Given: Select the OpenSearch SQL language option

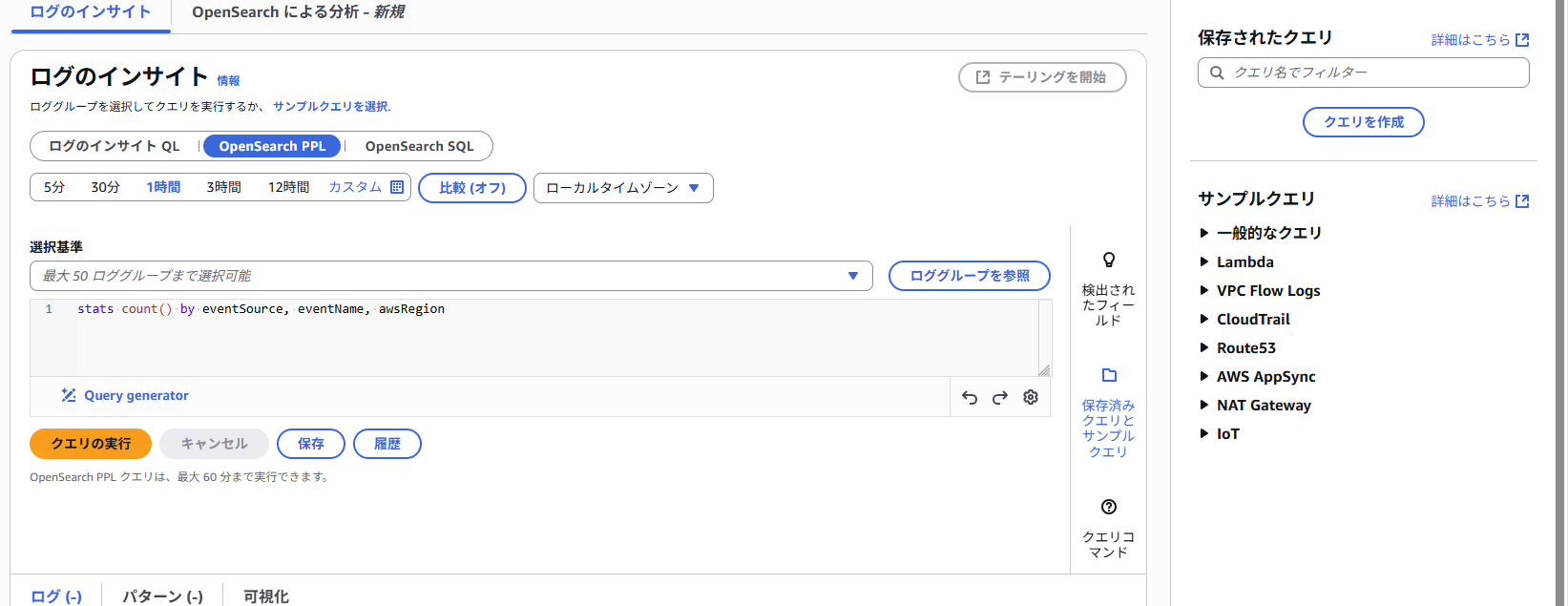Looking at the screenshot, I should coord(419,146).
